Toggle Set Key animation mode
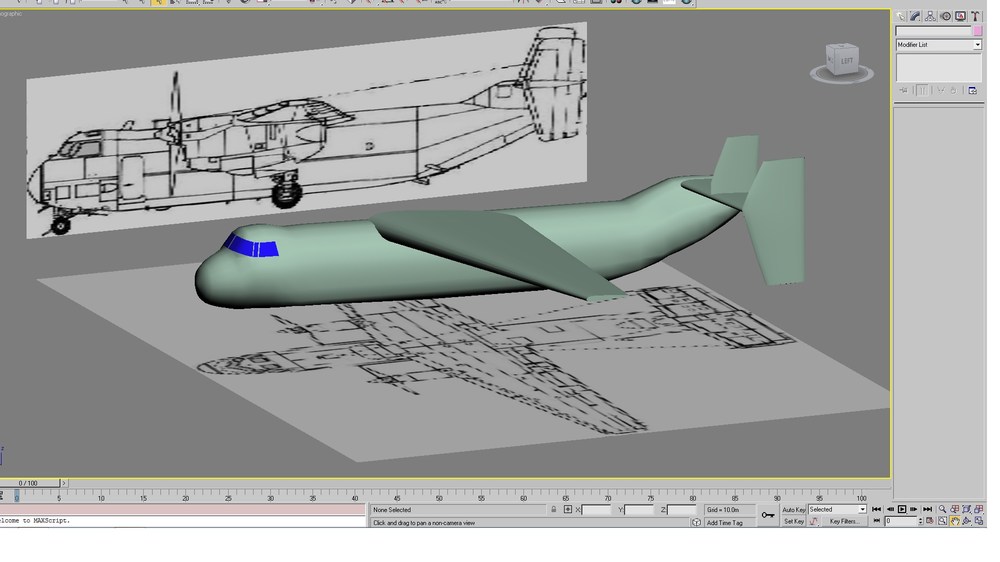The image size is (1000, 562). tap(793, 521)
